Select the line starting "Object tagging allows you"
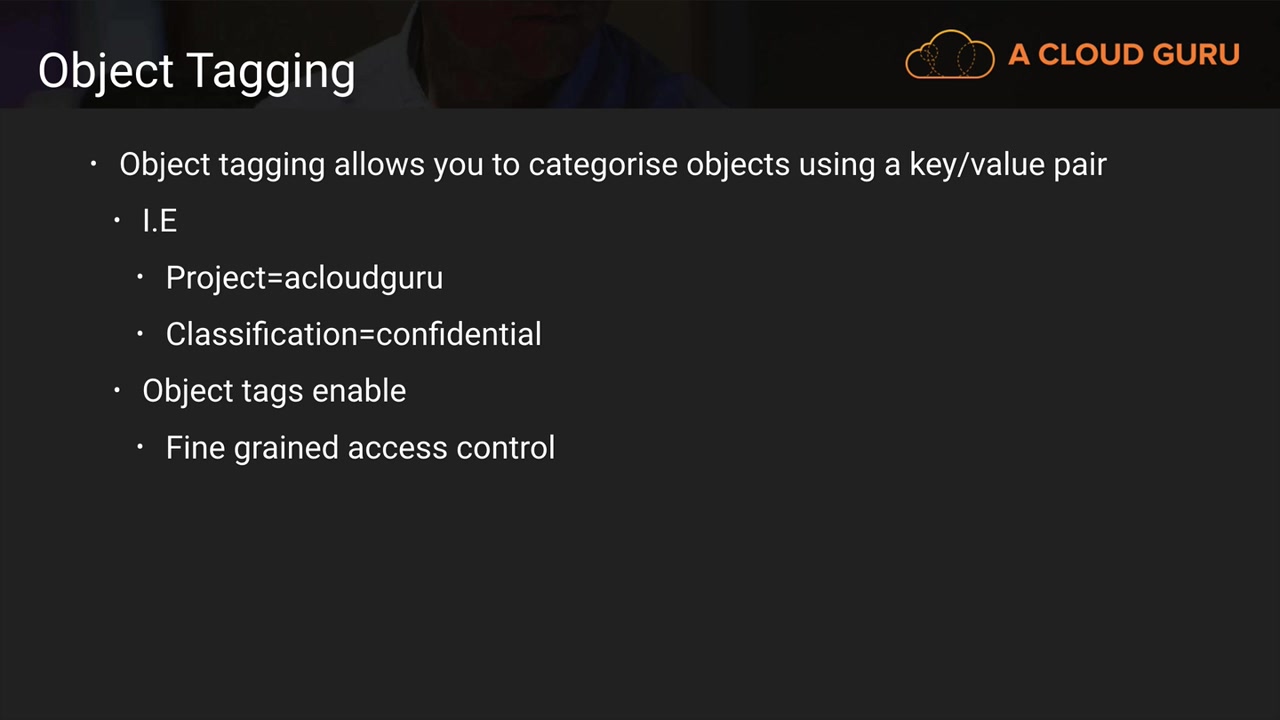1280x720 pixels. pos(612,164)
